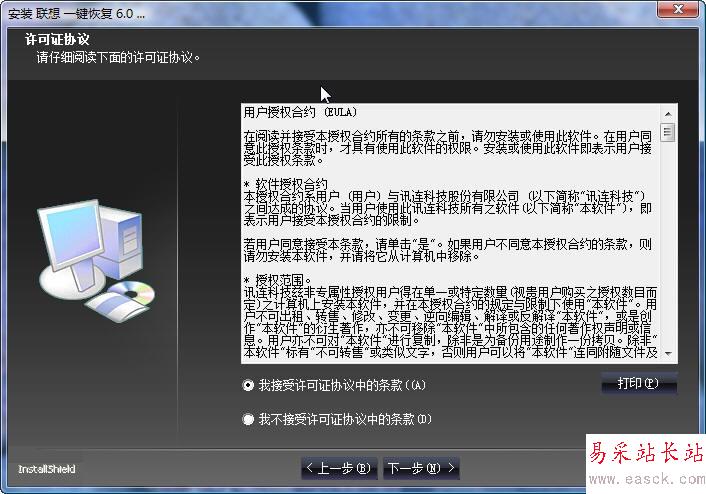The height and width of the screenshot is (494, 706).
Task: Click the license scrollbar down arrow
Action: 668,354
